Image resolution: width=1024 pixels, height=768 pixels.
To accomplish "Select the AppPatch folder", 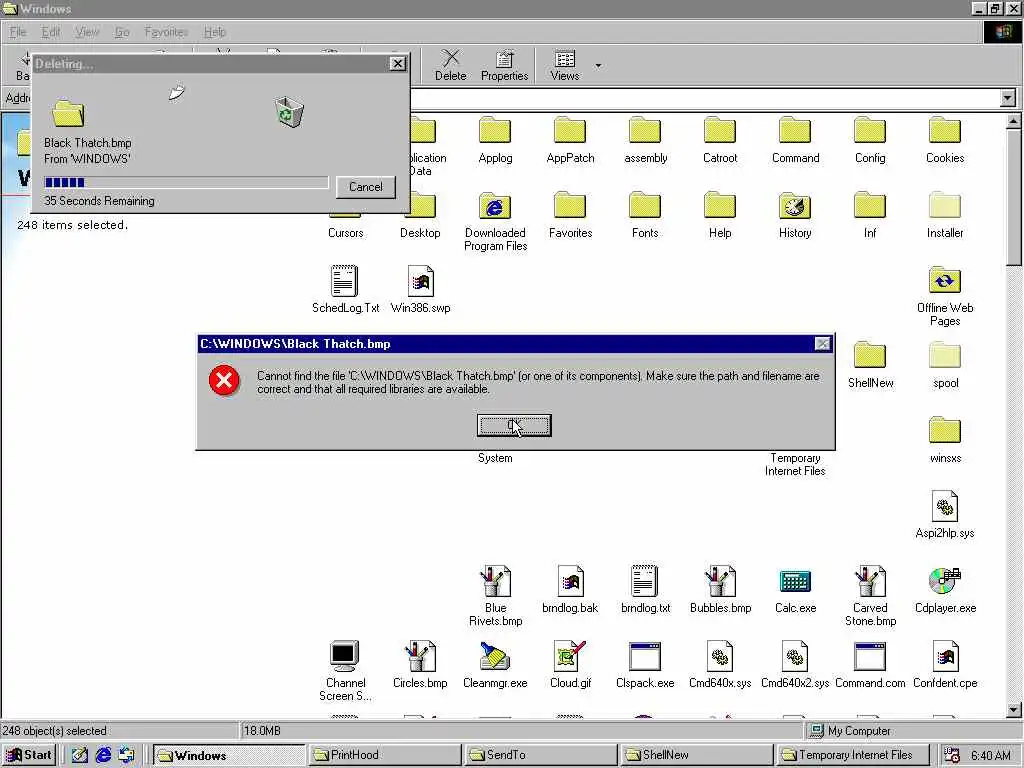I will pyautogui.click(x=570, y=140).
